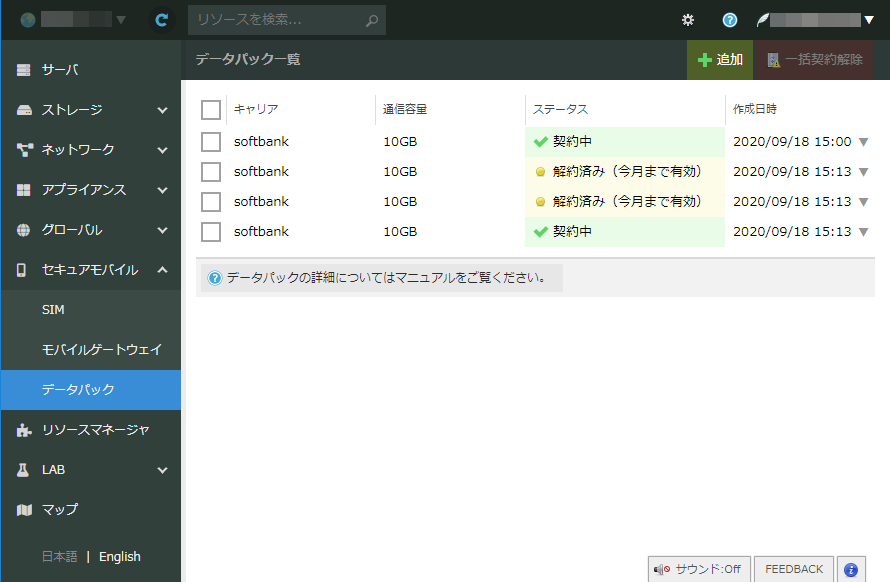Open the row menu arrow for 2020/09/18 15:00

tap(863, 142)
